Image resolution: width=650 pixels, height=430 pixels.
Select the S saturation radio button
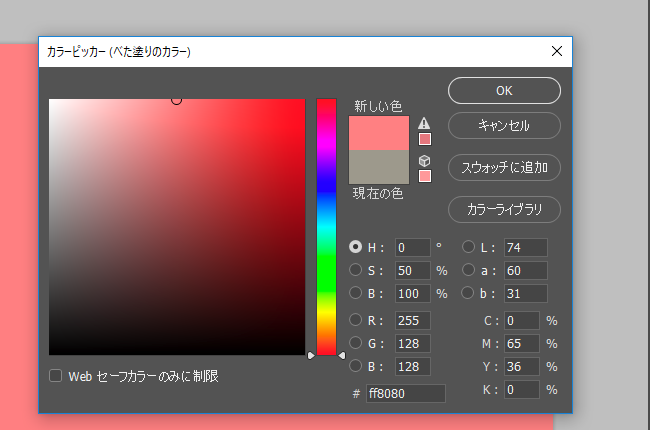[355, 270]
